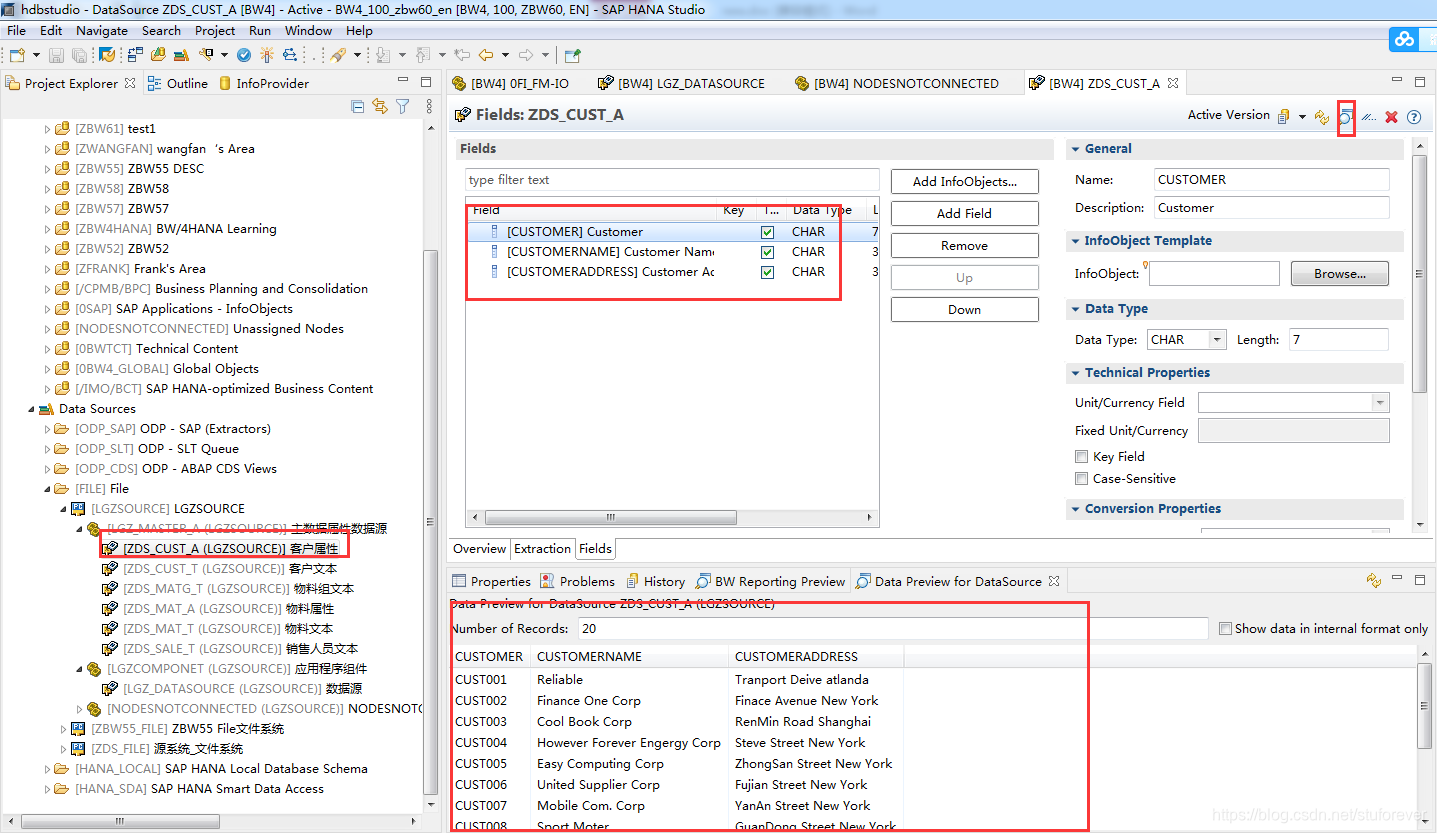Click the data preview magnifier icon in editor header

tap(1346, 117)
